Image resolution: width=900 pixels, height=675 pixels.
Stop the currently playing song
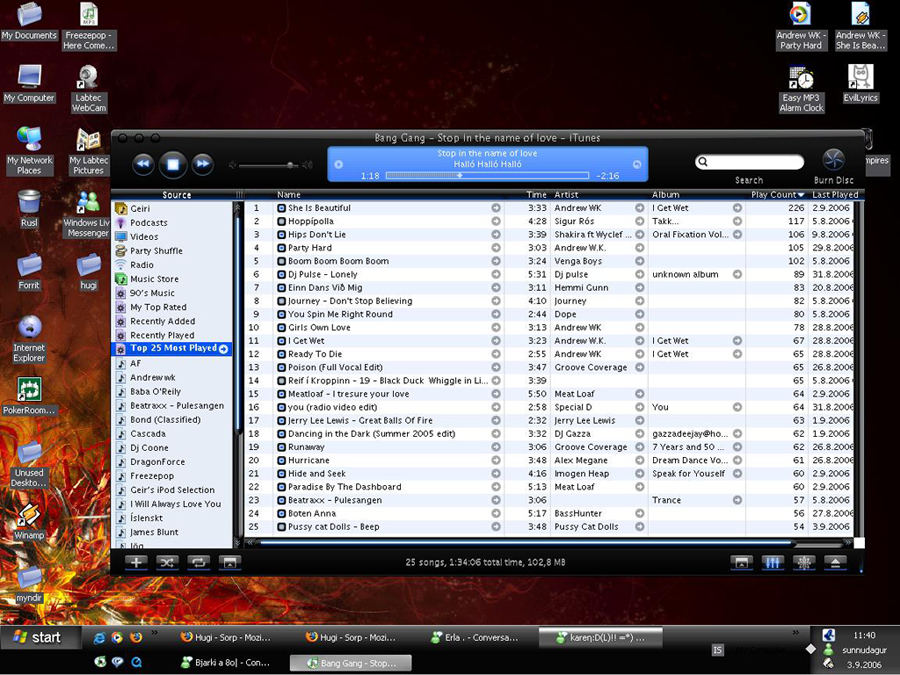point(173,165)
